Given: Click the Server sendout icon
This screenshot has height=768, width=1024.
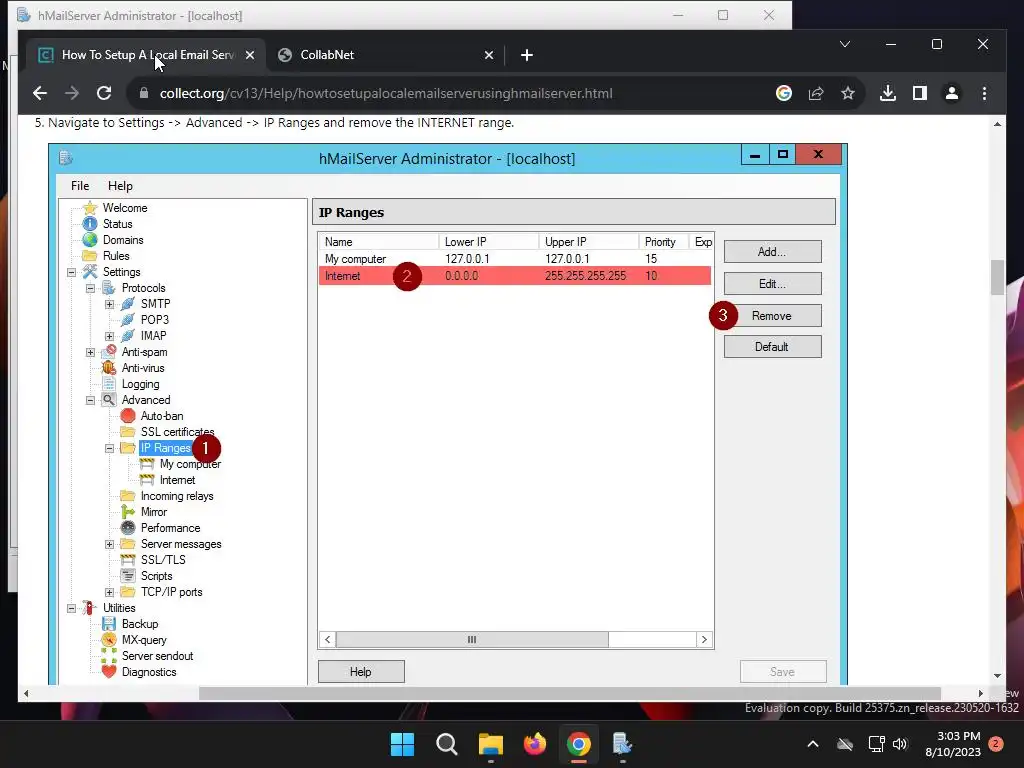Looking at the screenshot, I should pos(109,656).
